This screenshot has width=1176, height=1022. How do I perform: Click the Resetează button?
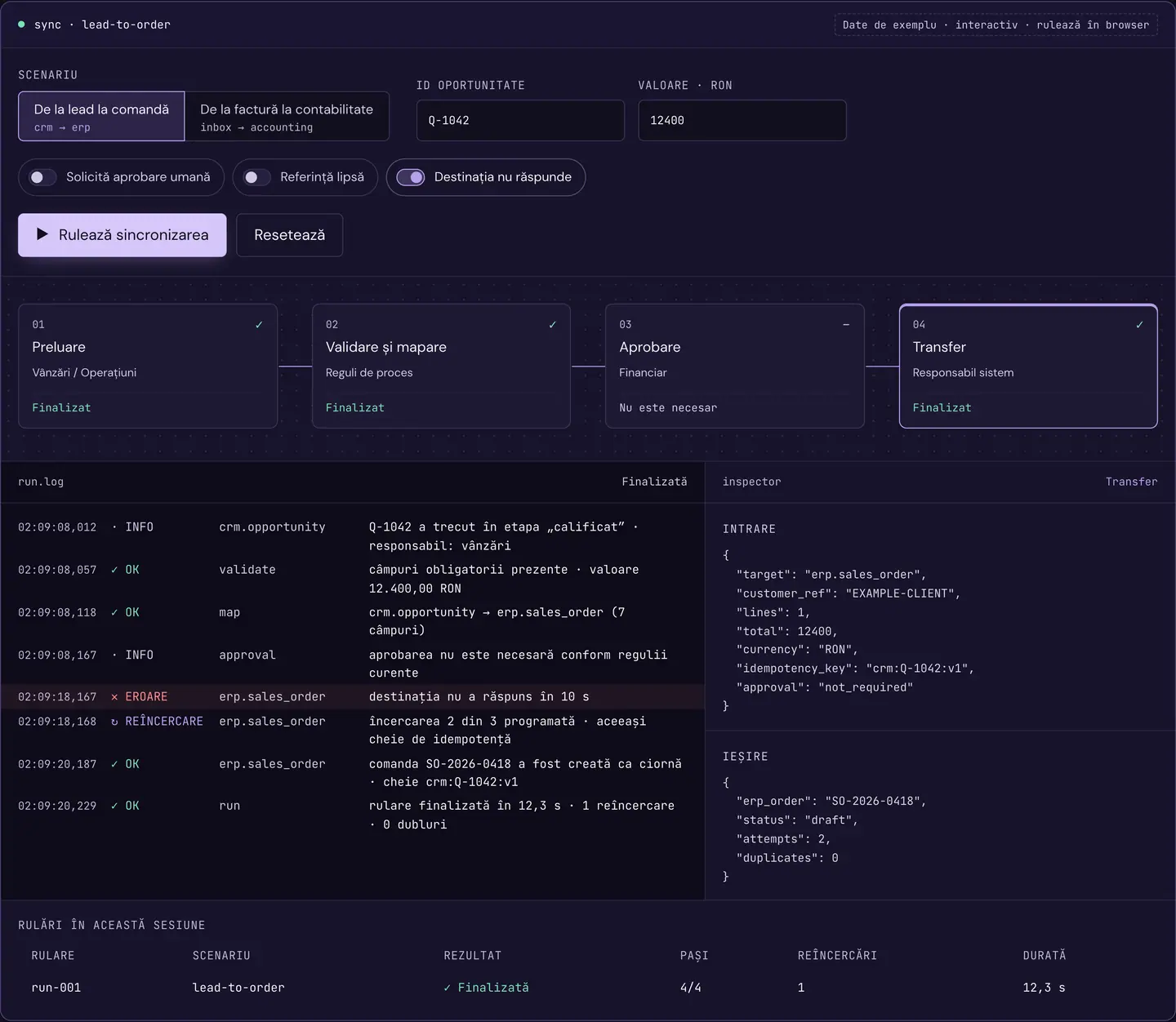point(290,235)
